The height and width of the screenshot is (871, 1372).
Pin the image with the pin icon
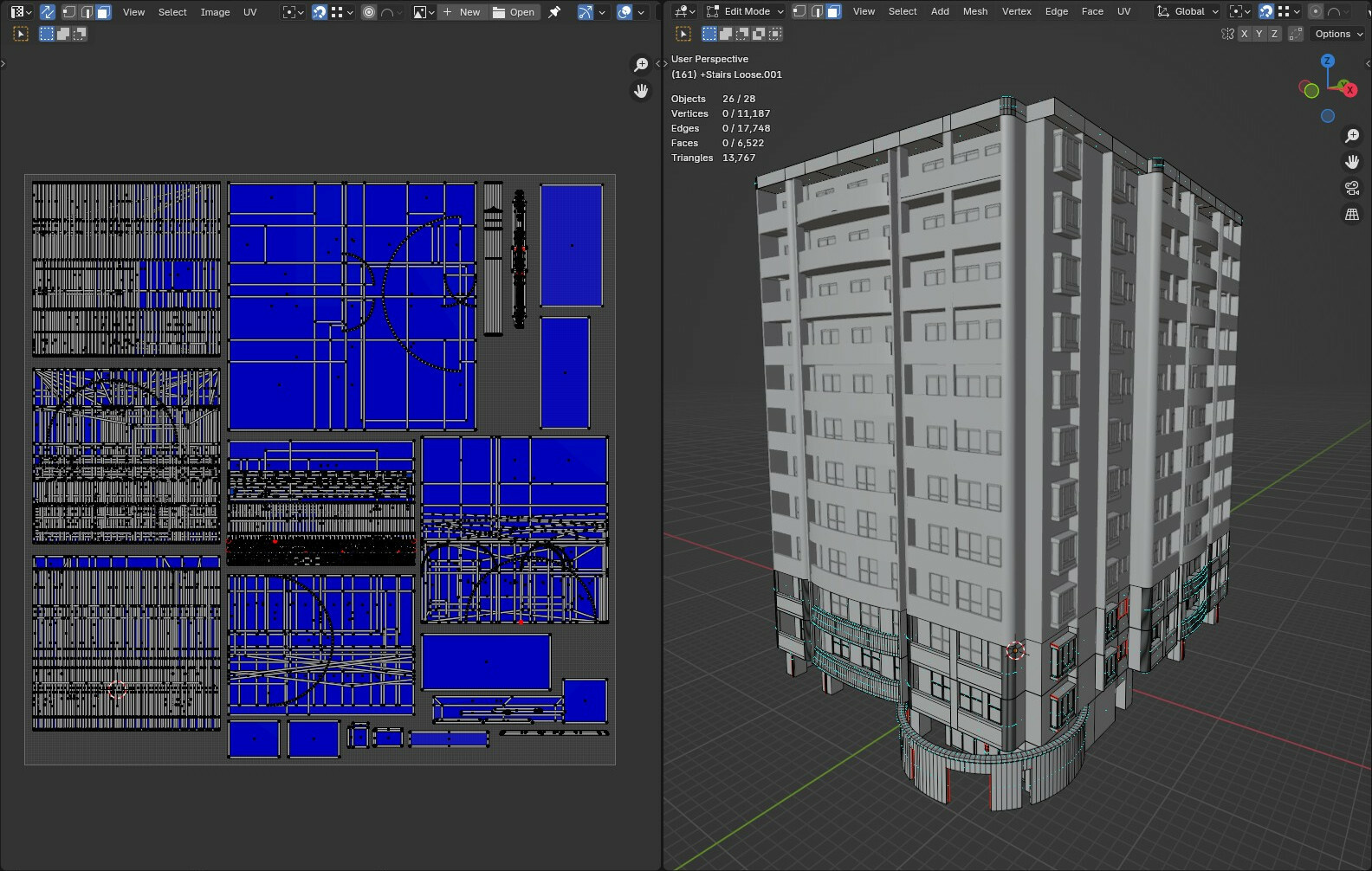point(554,12)
